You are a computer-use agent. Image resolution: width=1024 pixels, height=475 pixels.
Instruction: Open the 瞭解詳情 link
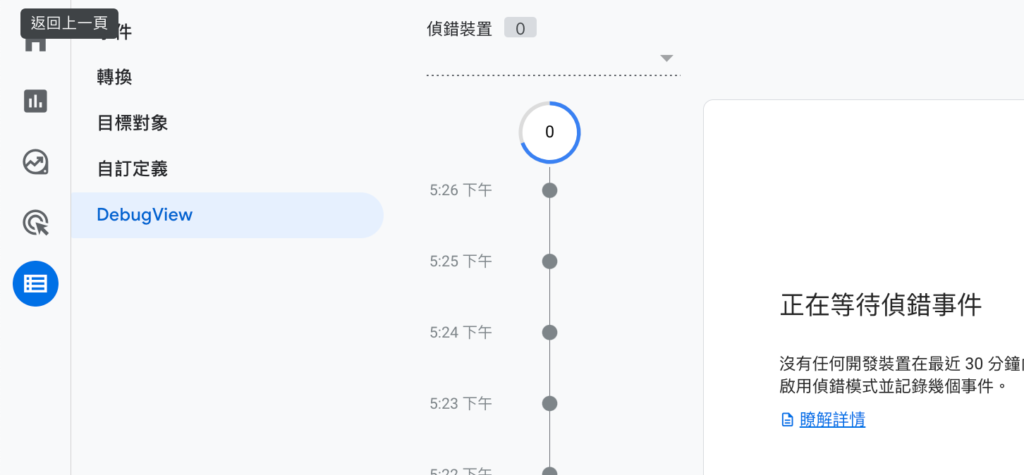coord(832,420)
